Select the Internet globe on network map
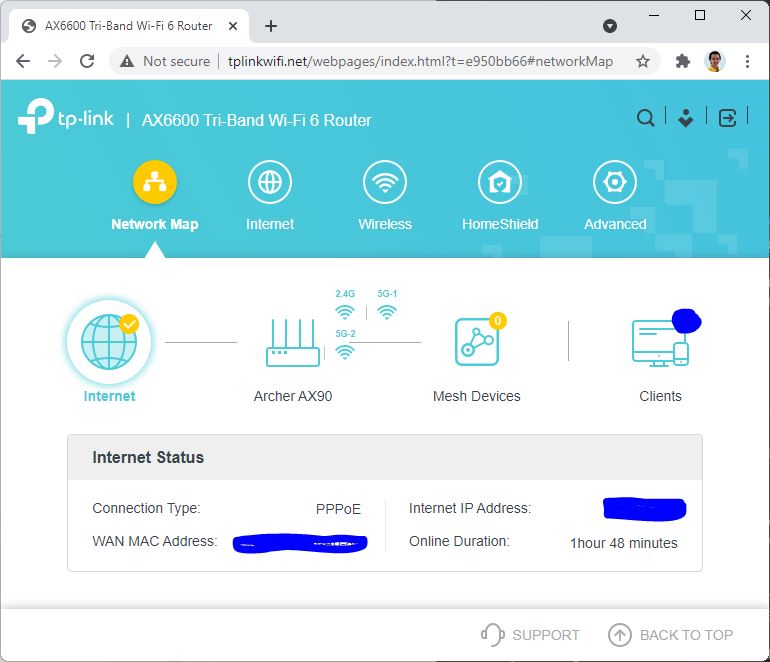This screenshot has width=770, height=662. [109, 342]
